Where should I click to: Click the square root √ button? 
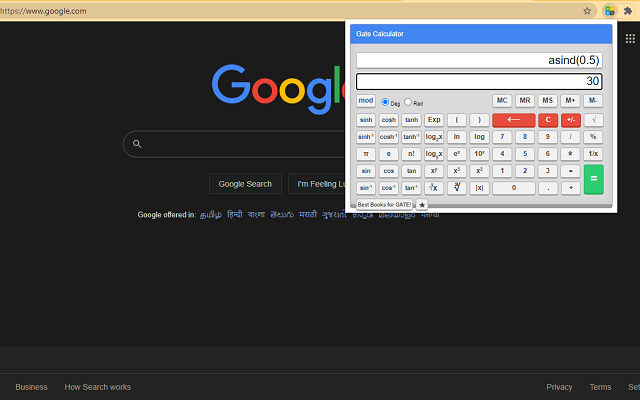[x=593, y=120]
